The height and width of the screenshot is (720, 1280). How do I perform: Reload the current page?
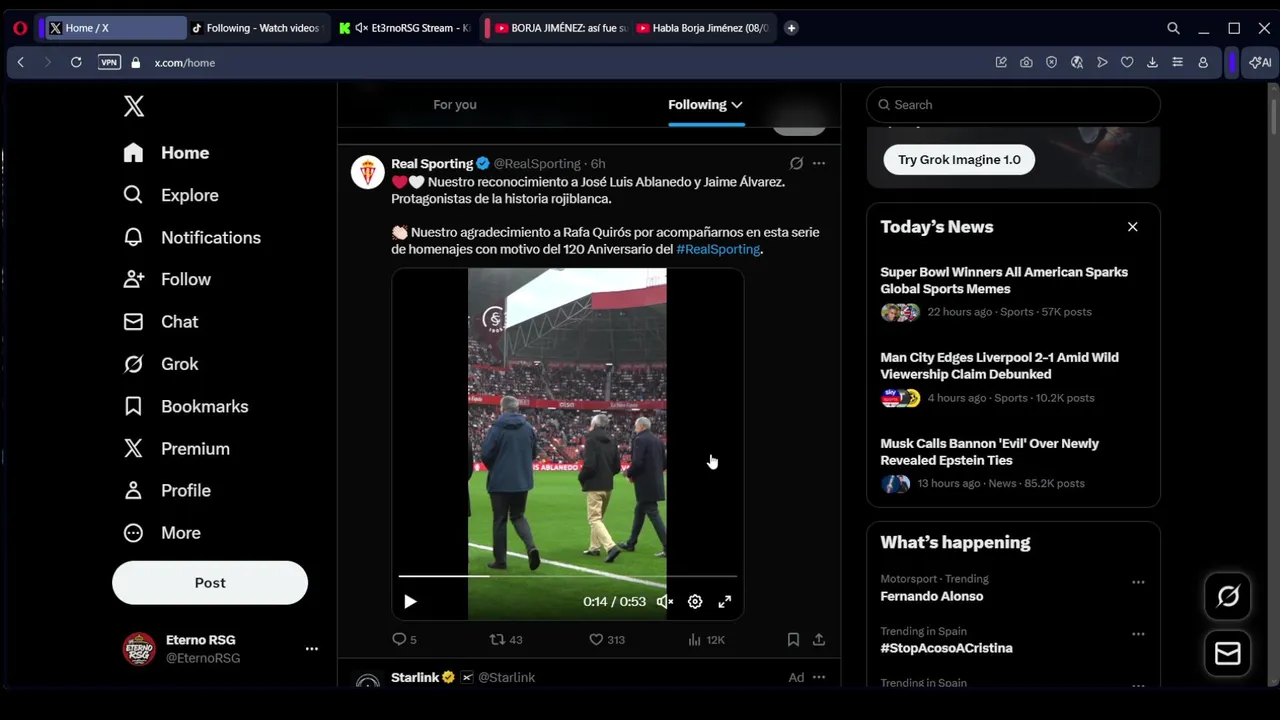pyautogui.click(x=76, y=62)
